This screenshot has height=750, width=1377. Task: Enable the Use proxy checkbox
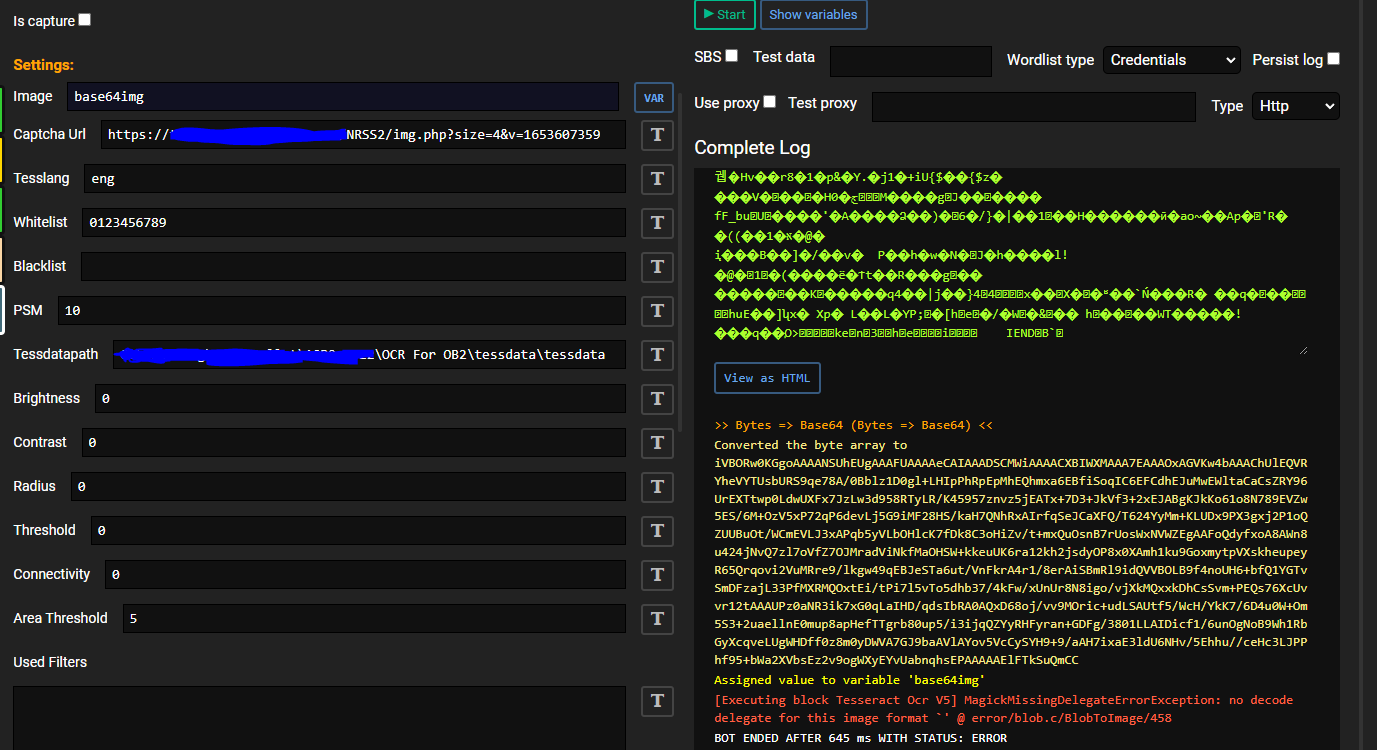769,102
